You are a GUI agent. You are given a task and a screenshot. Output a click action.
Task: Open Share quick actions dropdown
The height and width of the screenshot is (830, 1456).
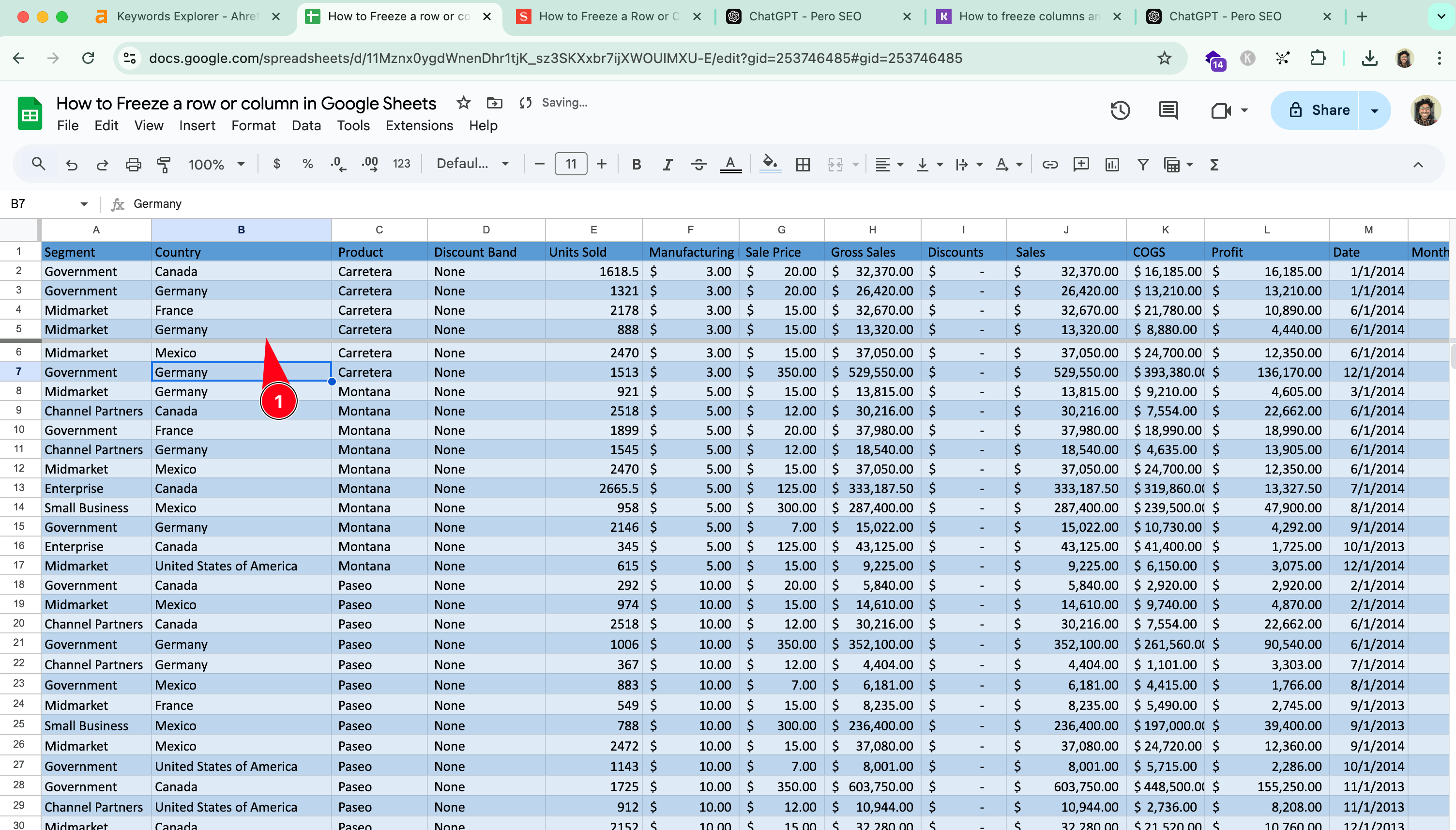coord(1375,110)
